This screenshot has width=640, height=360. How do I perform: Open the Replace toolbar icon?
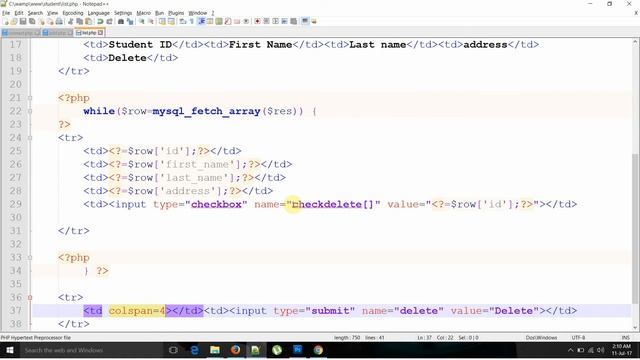[130, 21]
